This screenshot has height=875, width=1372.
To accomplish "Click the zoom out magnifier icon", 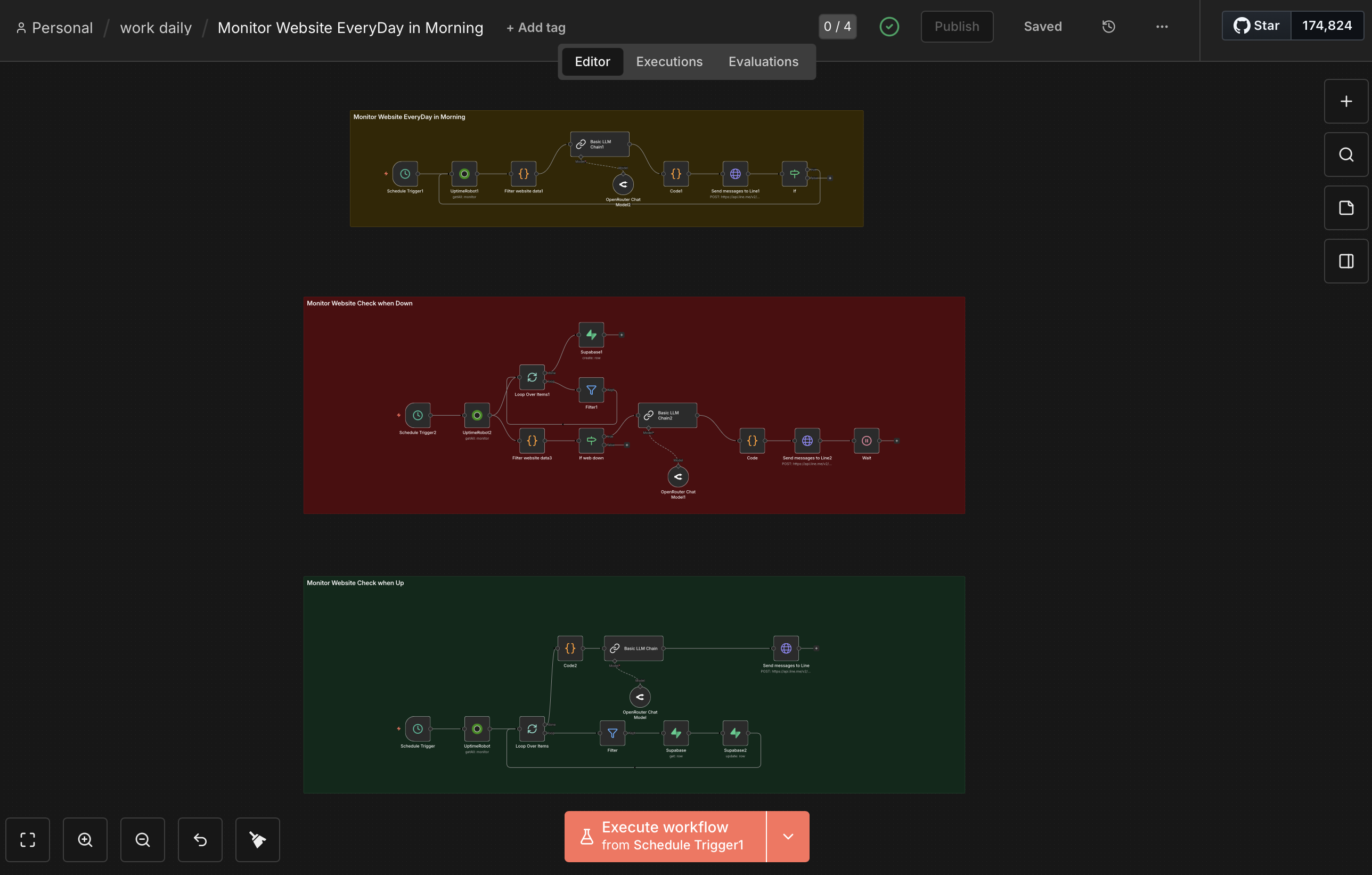I will [142, 840].
